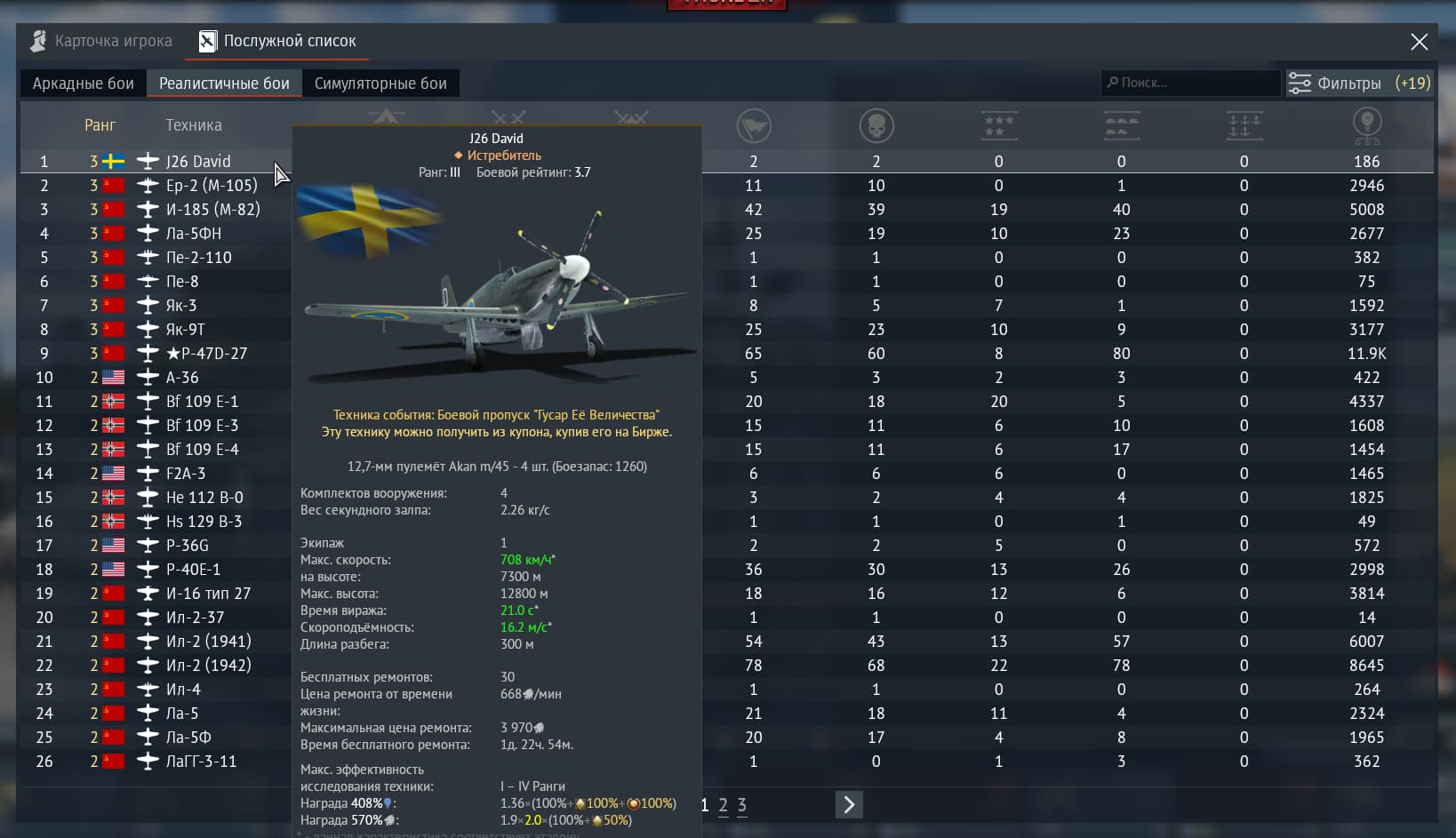Image resolution: width=1456 pixels, height=838 pixels.
Task: Switch to Карточка игрока tab
Action: 101,41
